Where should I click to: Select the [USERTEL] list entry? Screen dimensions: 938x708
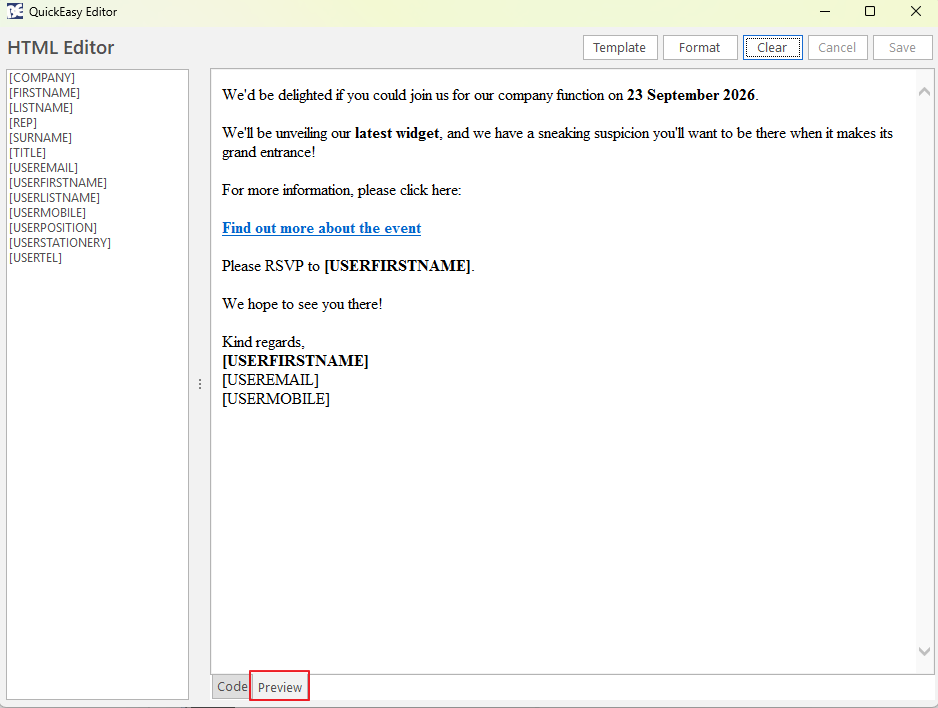[x=35, y=258]
